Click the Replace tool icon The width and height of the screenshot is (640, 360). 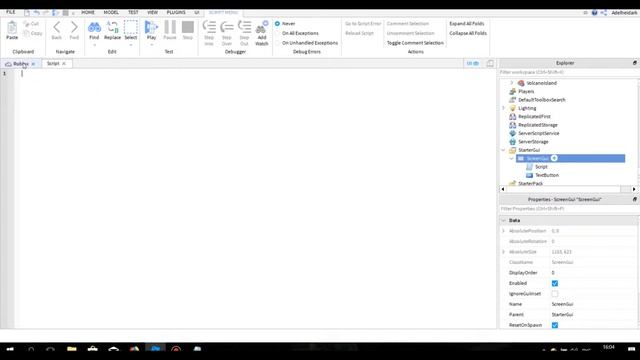tap(112, 27)
